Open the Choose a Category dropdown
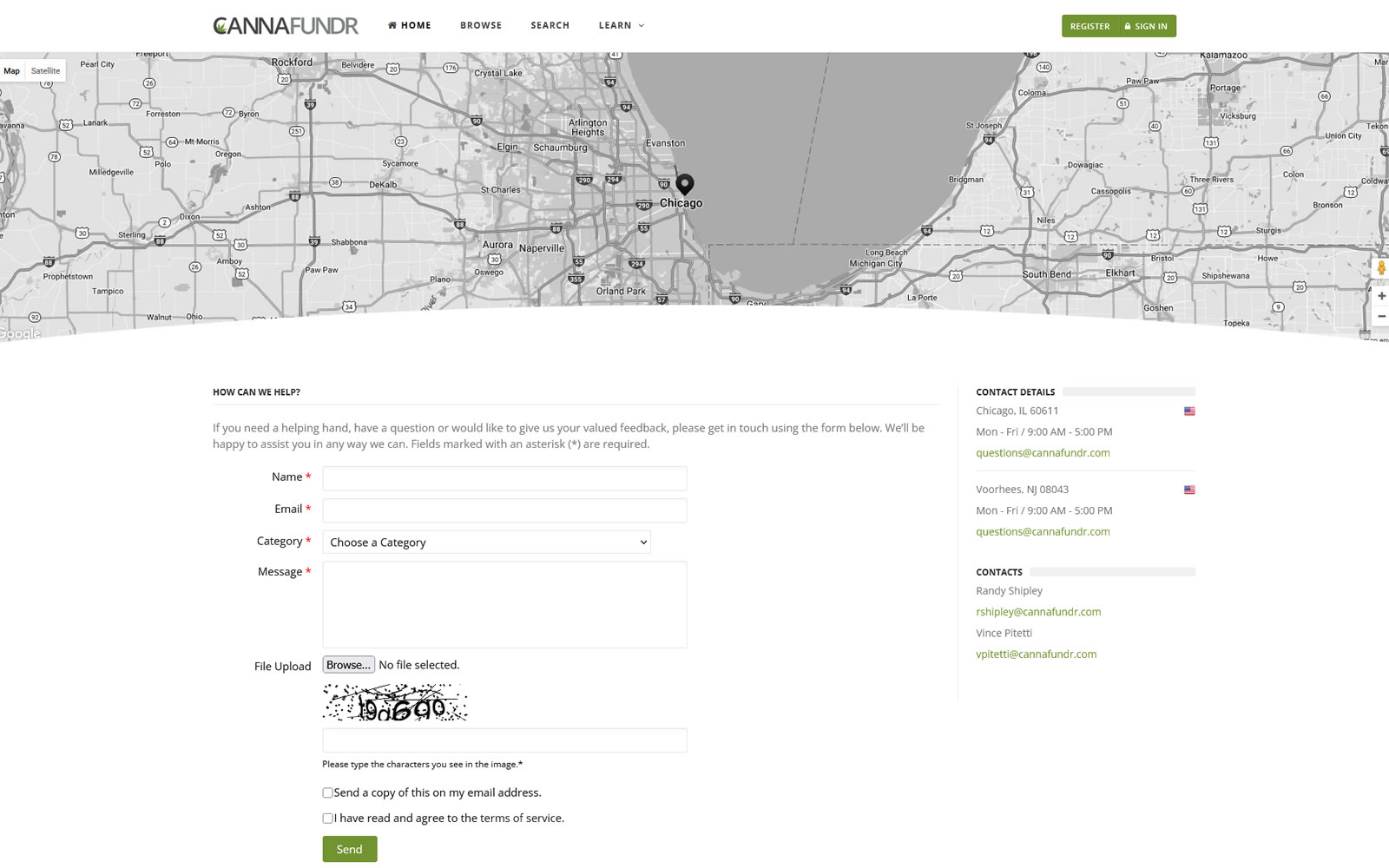Viewport: 1389px width, 868px height. (x=486, y=542)
